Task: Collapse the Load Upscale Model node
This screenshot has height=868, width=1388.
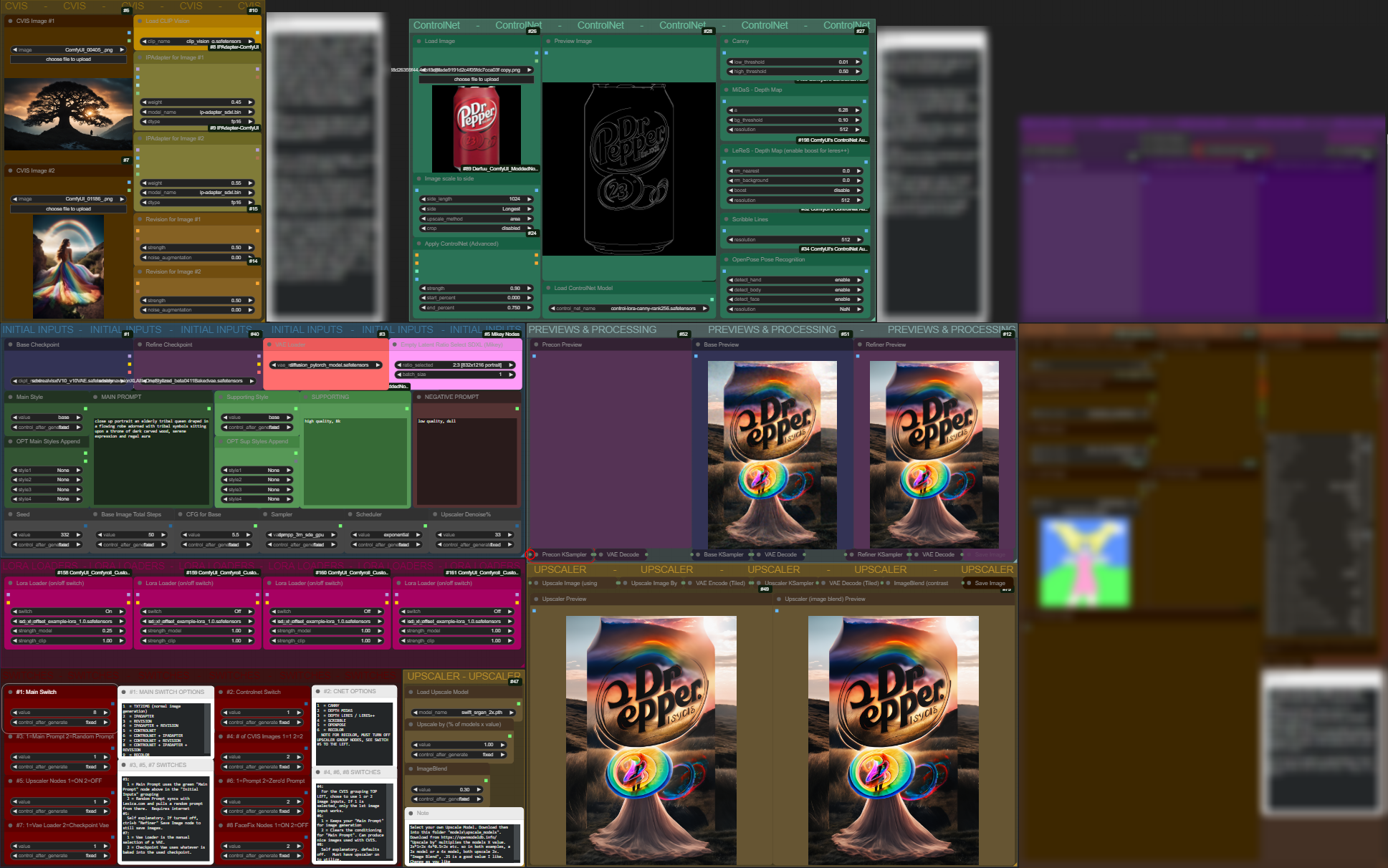Action: 411,693
